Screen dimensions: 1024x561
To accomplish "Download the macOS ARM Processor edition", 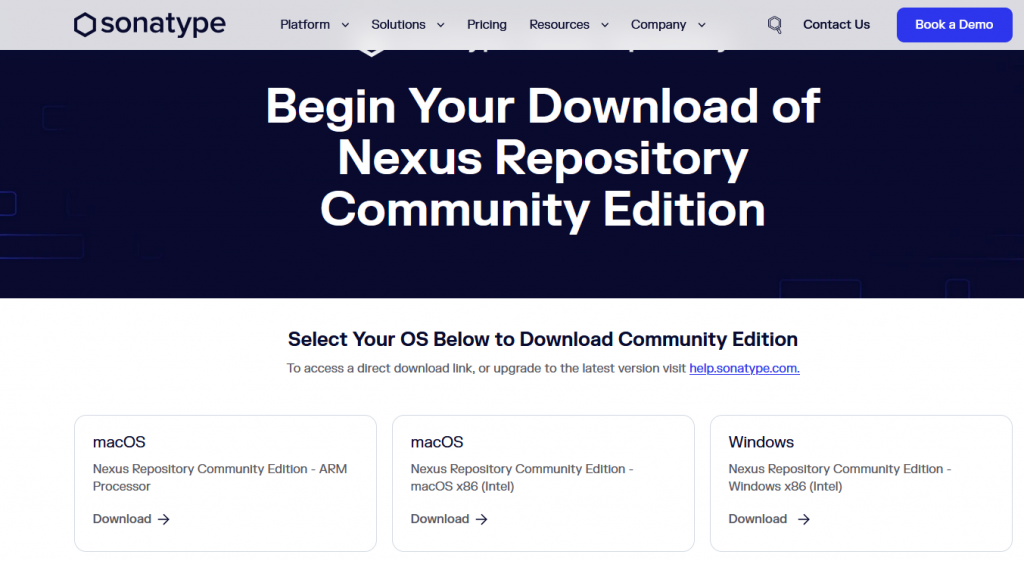I will tap(131, 519).
